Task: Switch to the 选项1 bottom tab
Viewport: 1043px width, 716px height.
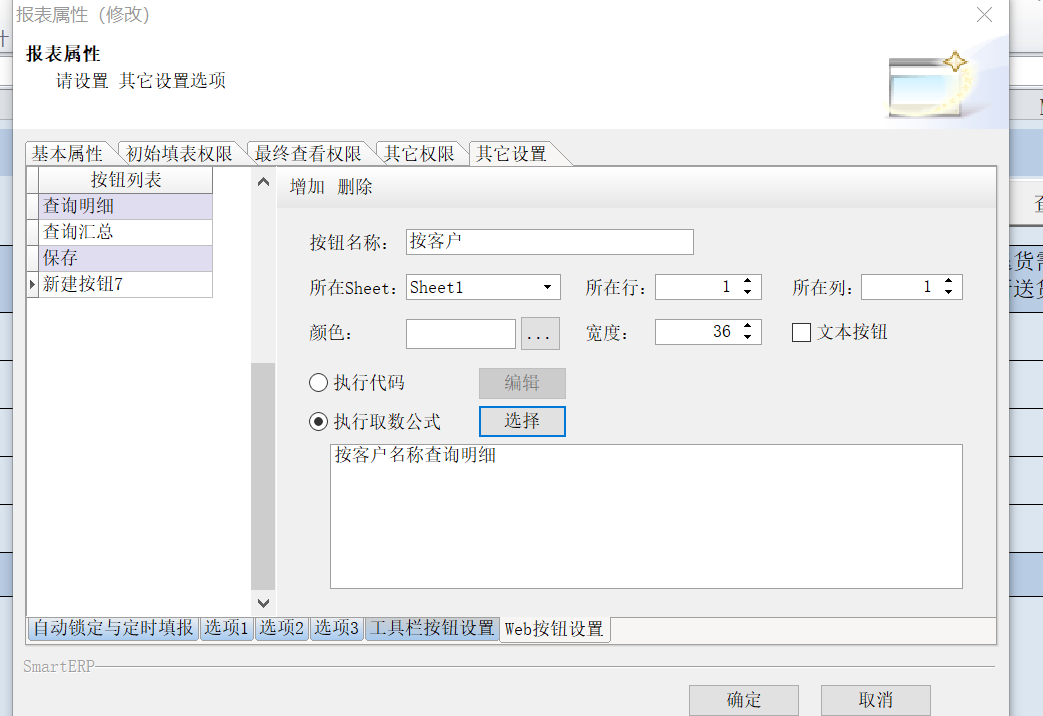Action: click(226, 627)
